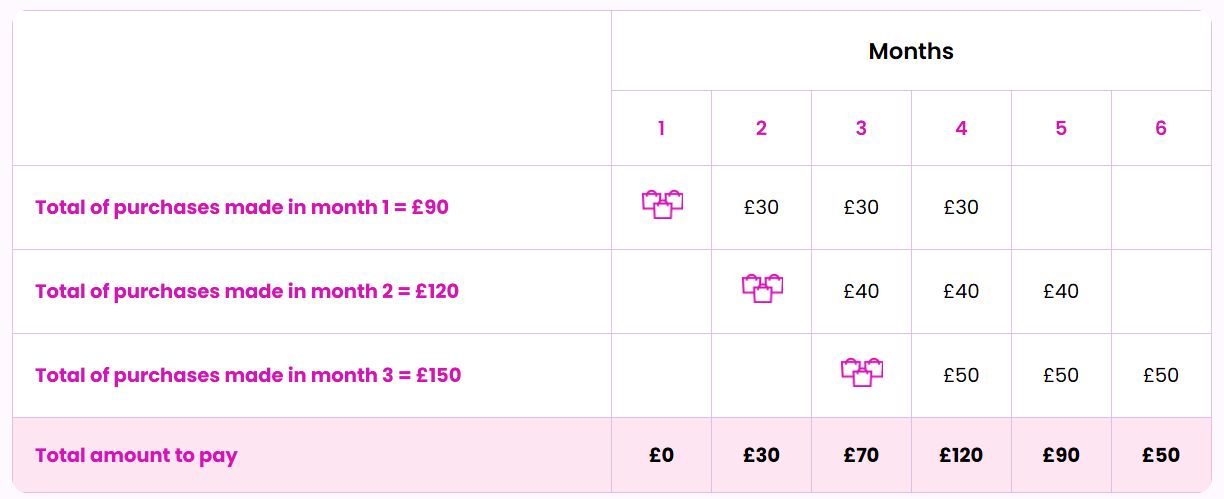This screenshot has width=1224, height=499.
Task: Click the shopping bags icon in month 1
Action: (662, 205)
